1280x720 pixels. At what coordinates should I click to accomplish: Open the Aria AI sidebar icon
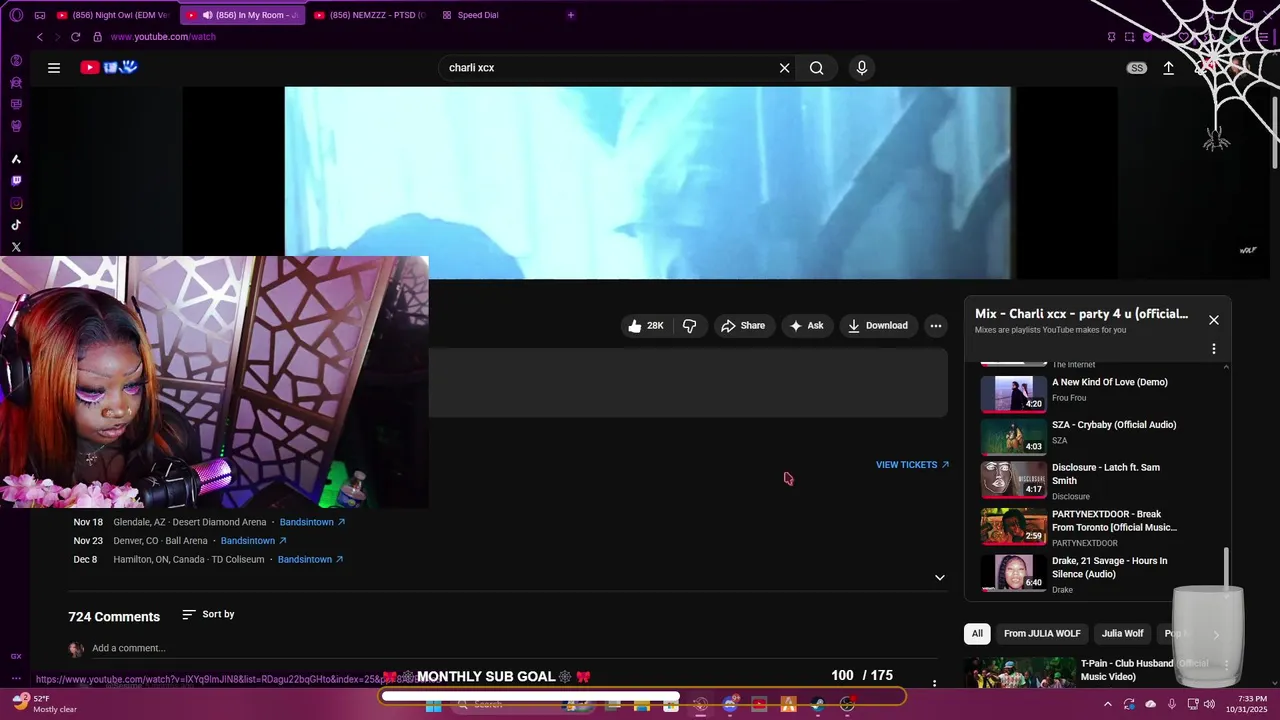16,159
